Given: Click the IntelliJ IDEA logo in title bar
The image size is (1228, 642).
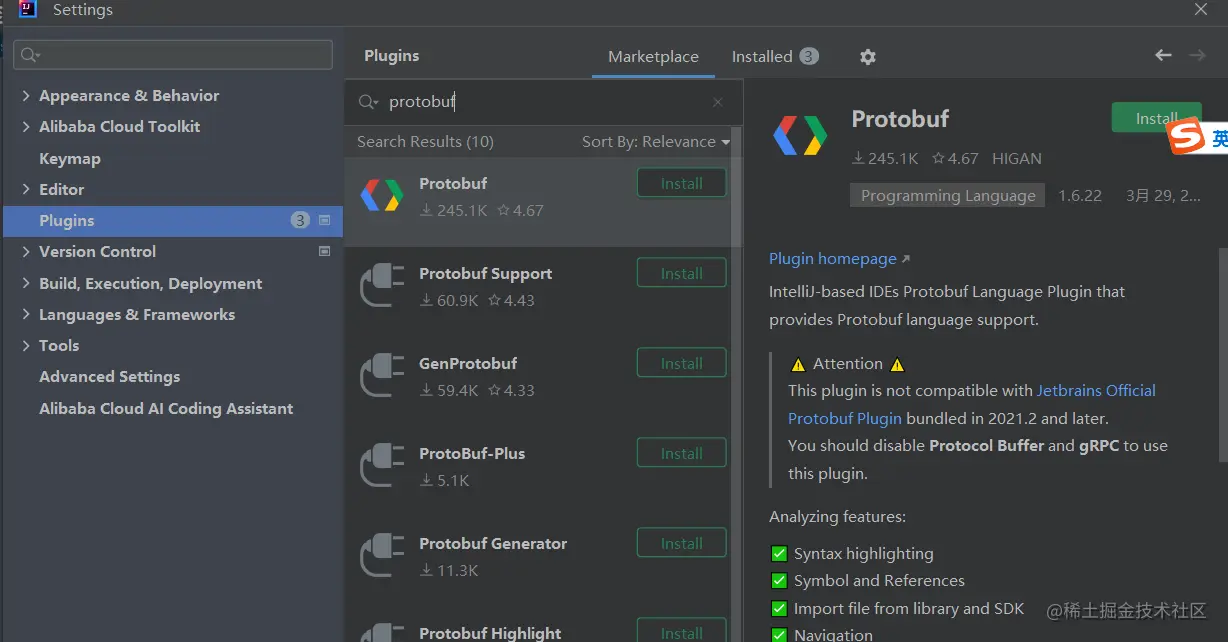Looking at the screenshot, I should pyautogui.click(x=28, y=10).
